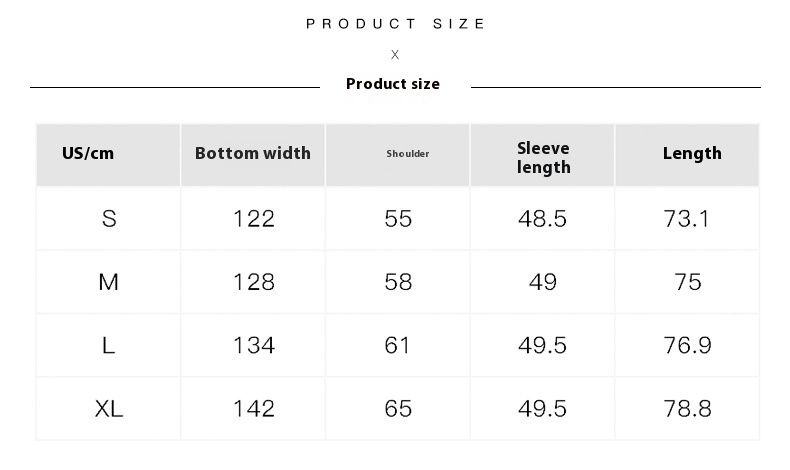This screenshot has width=790, height=470.
Task: Click the M size row label
Action: pos(109,282)
